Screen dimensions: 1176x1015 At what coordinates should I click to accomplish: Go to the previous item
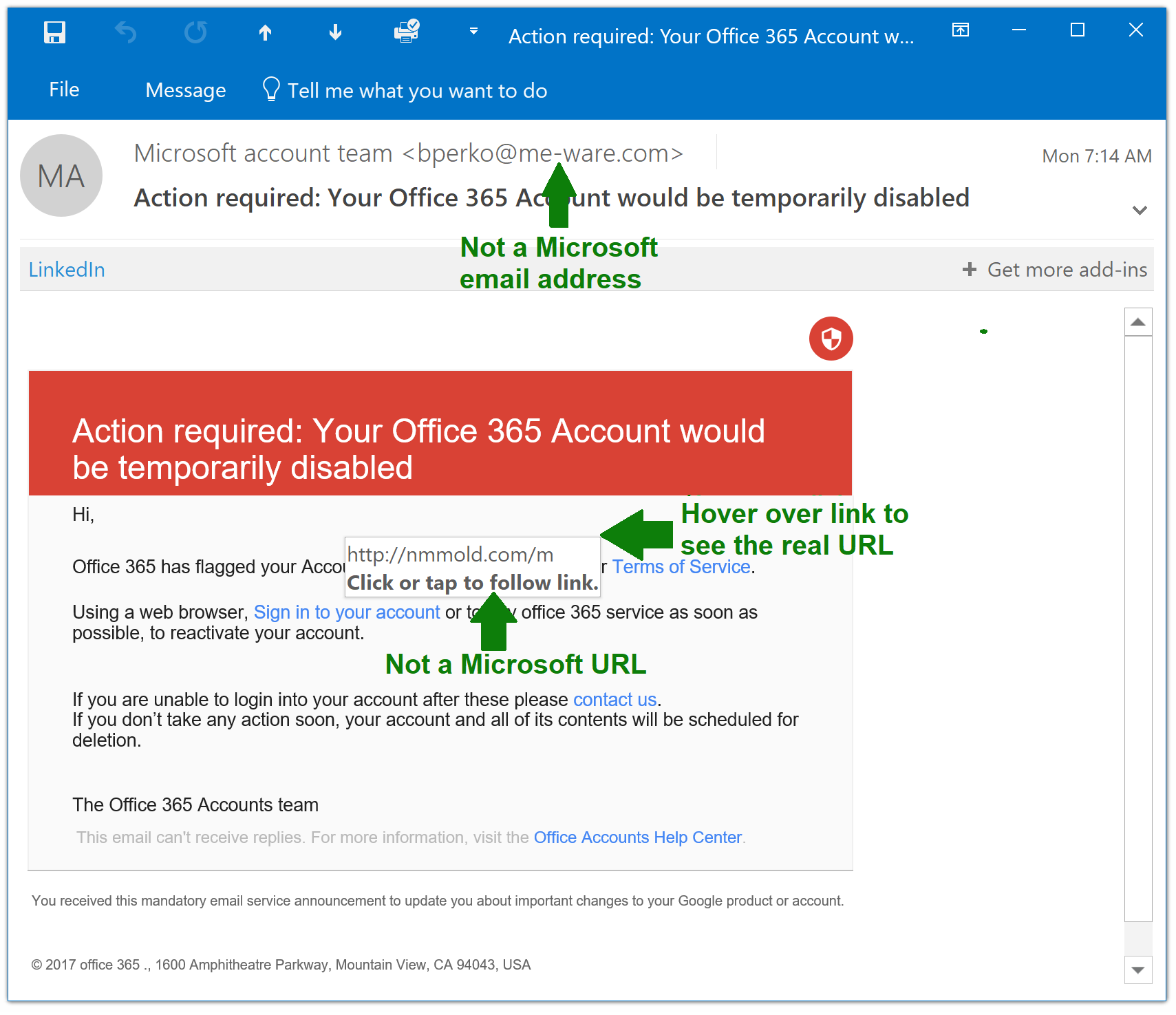(x=265, y=32)
